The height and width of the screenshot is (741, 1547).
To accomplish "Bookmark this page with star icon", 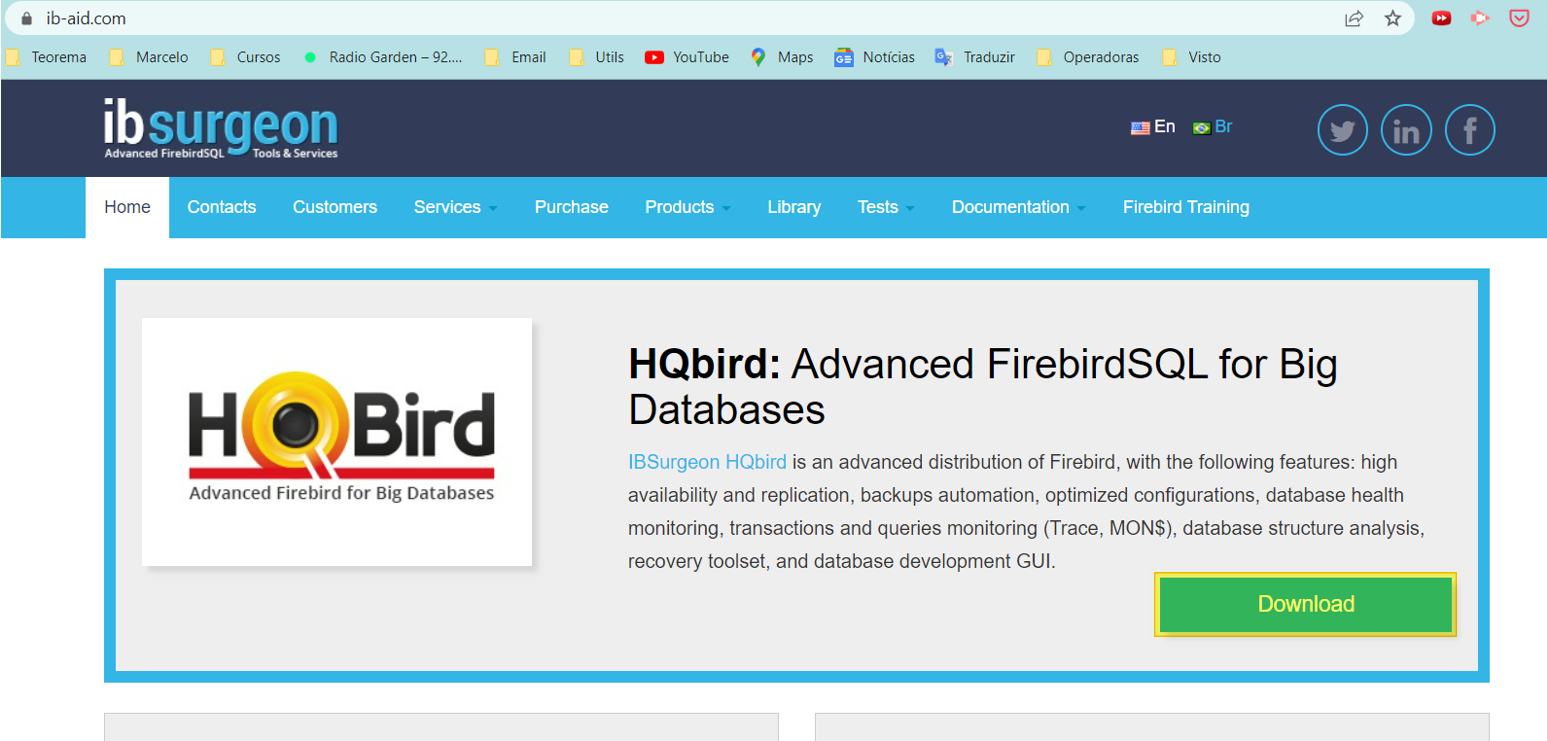I will tap(1392, 18).
